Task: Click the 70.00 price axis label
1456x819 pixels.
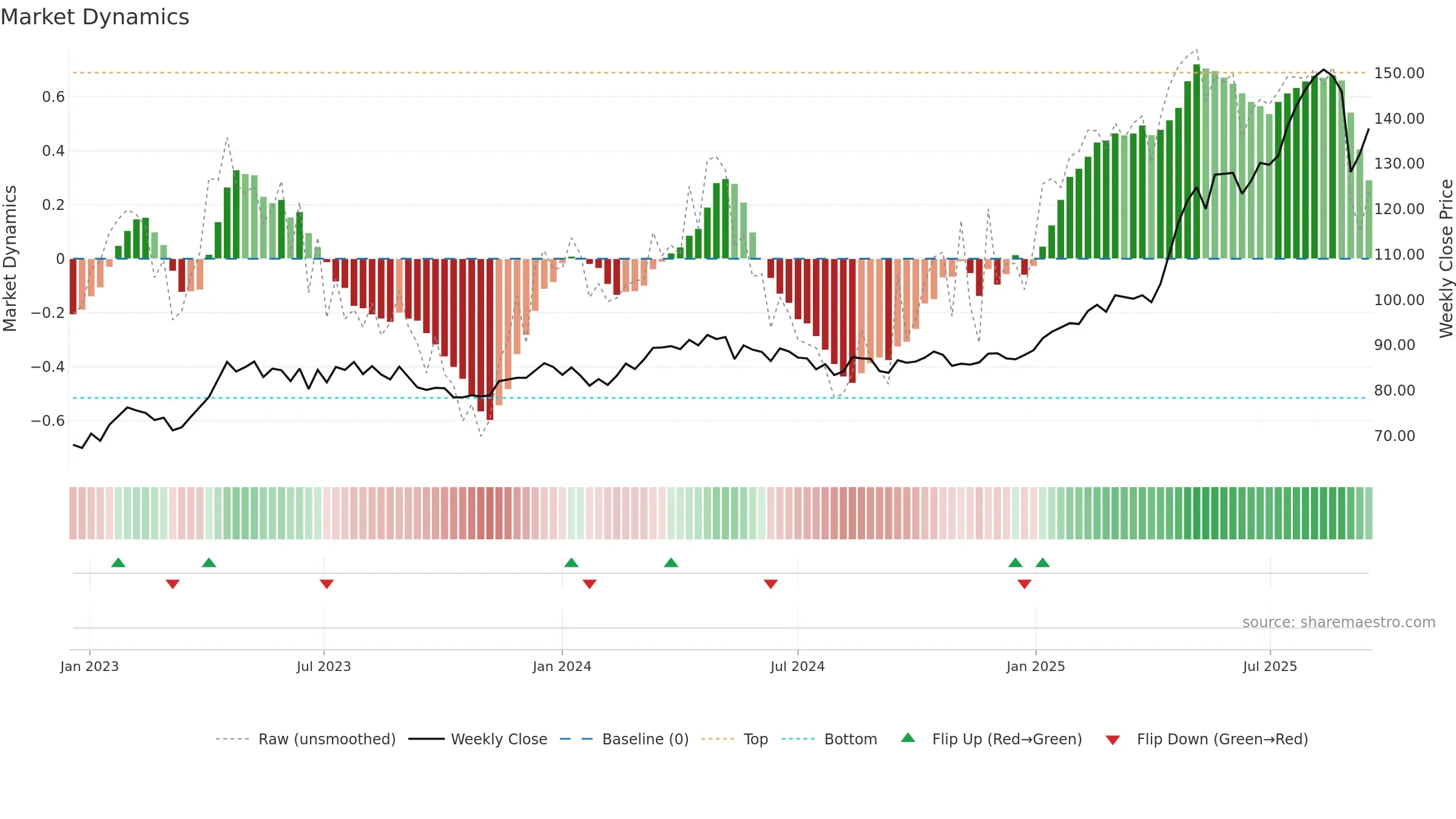Action: [x=1395, y=436]
